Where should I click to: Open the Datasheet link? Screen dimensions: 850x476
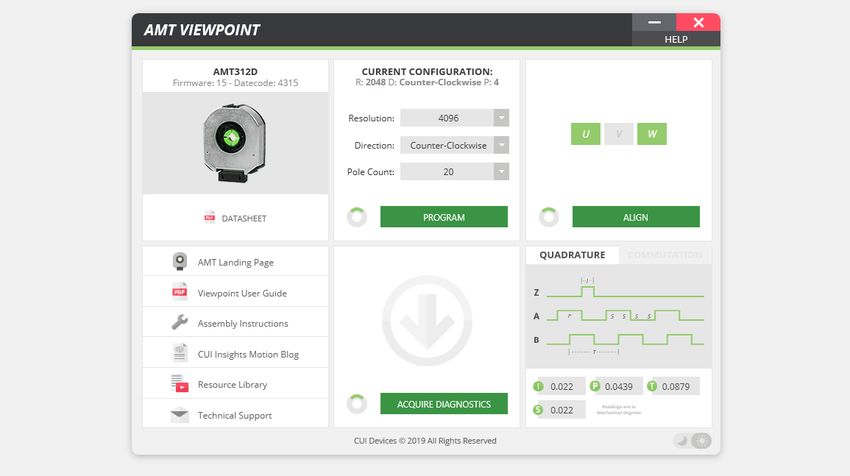[x=244, y=218]
